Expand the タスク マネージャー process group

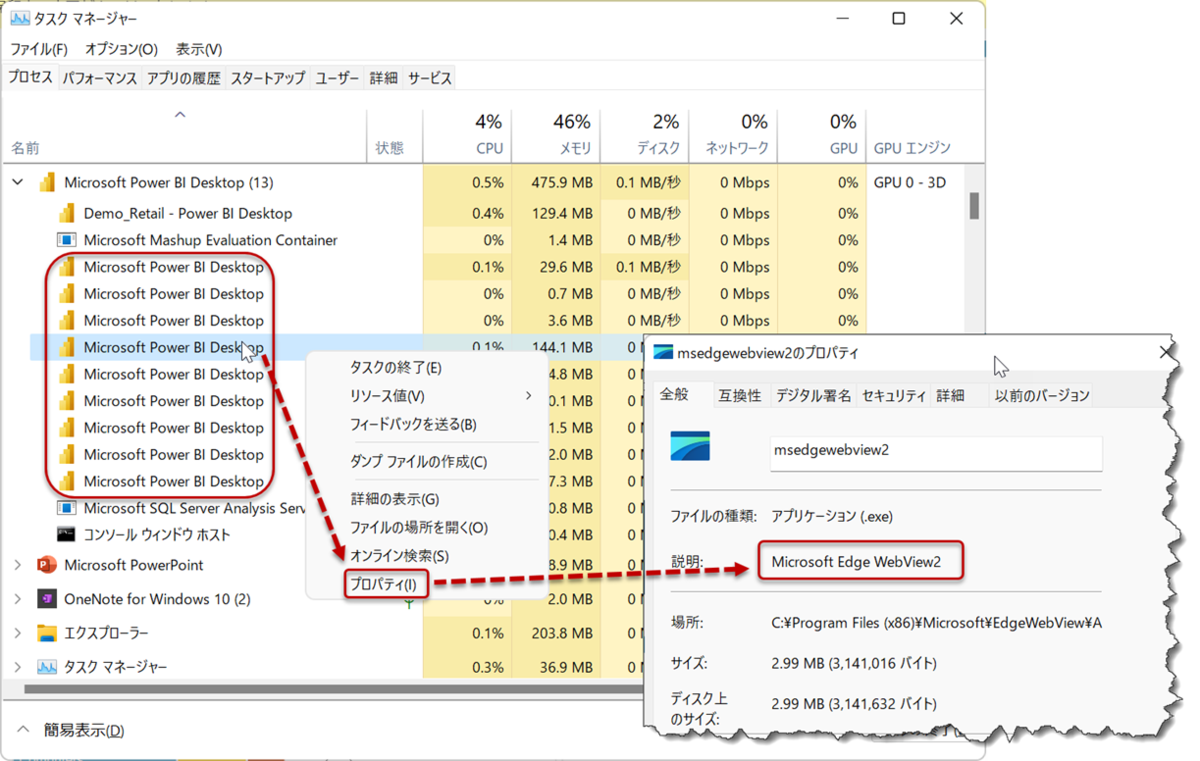(x=17, y=667)
